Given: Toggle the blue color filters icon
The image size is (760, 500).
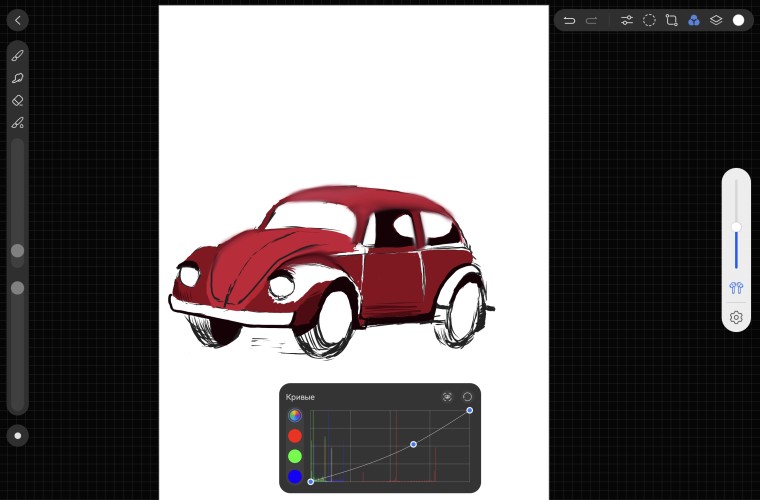Looking at the screenshot, I should 694,20.
